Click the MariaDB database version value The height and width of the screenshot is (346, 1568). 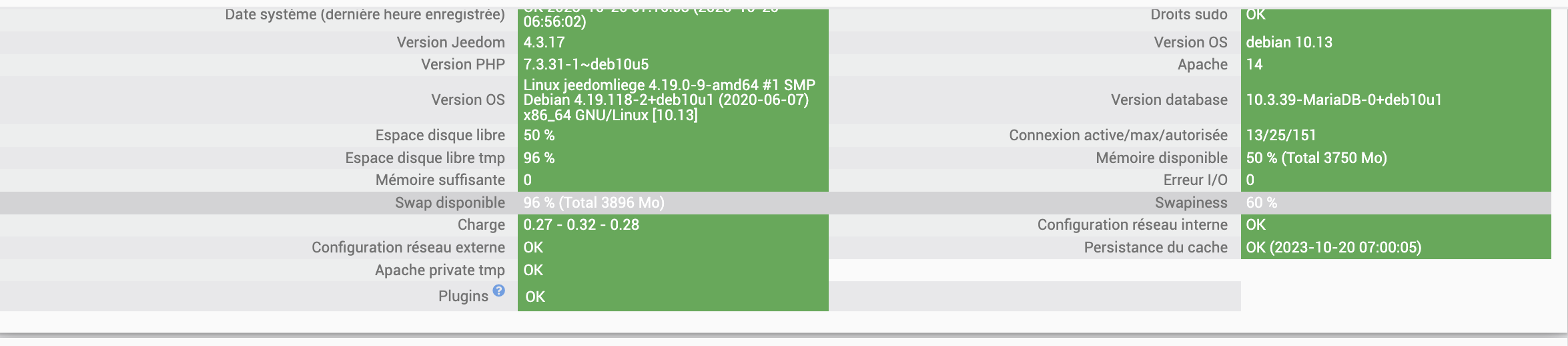(x=1343, y=100)
